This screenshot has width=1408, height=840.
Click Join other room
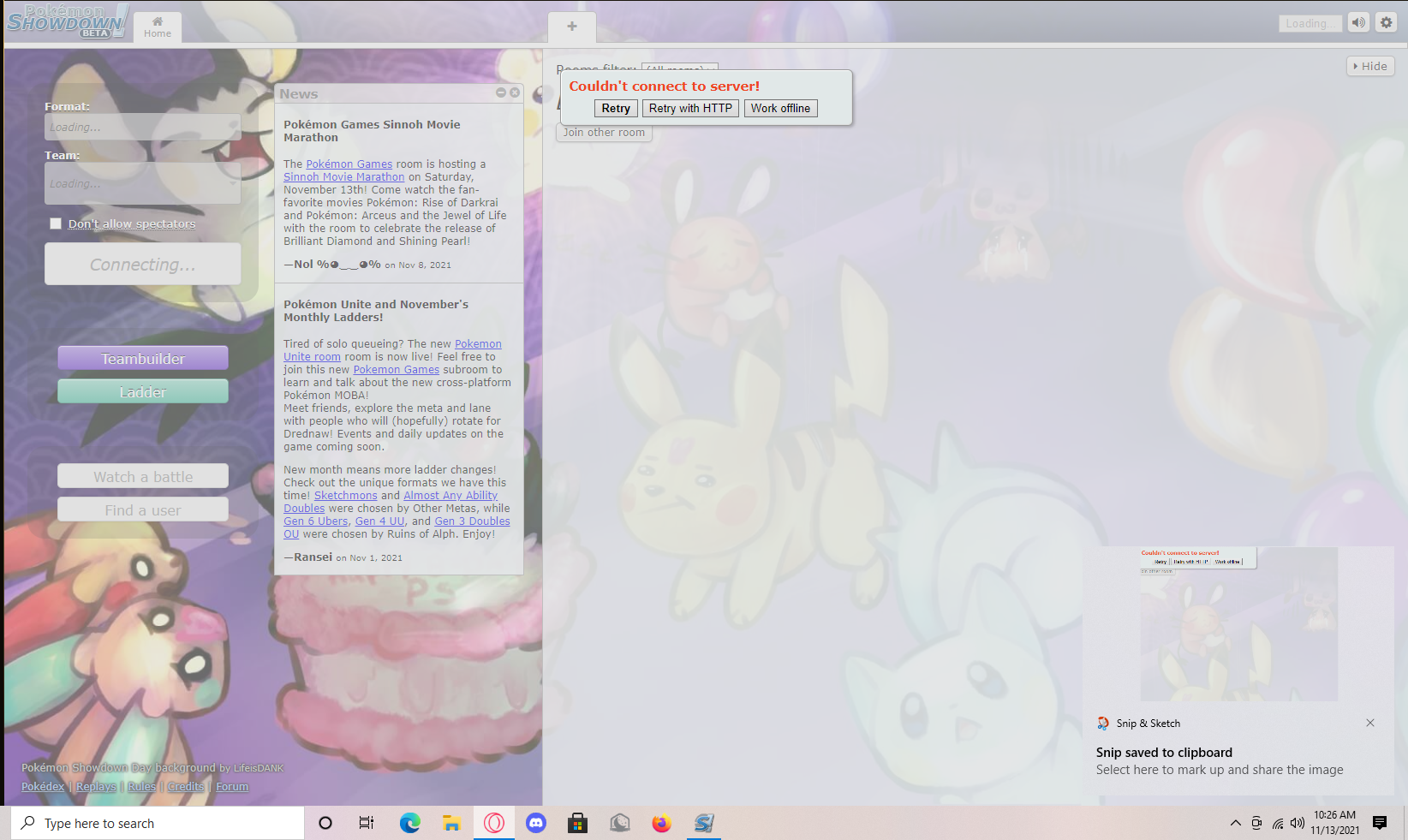pyautogui.click(x=604, y=133)
